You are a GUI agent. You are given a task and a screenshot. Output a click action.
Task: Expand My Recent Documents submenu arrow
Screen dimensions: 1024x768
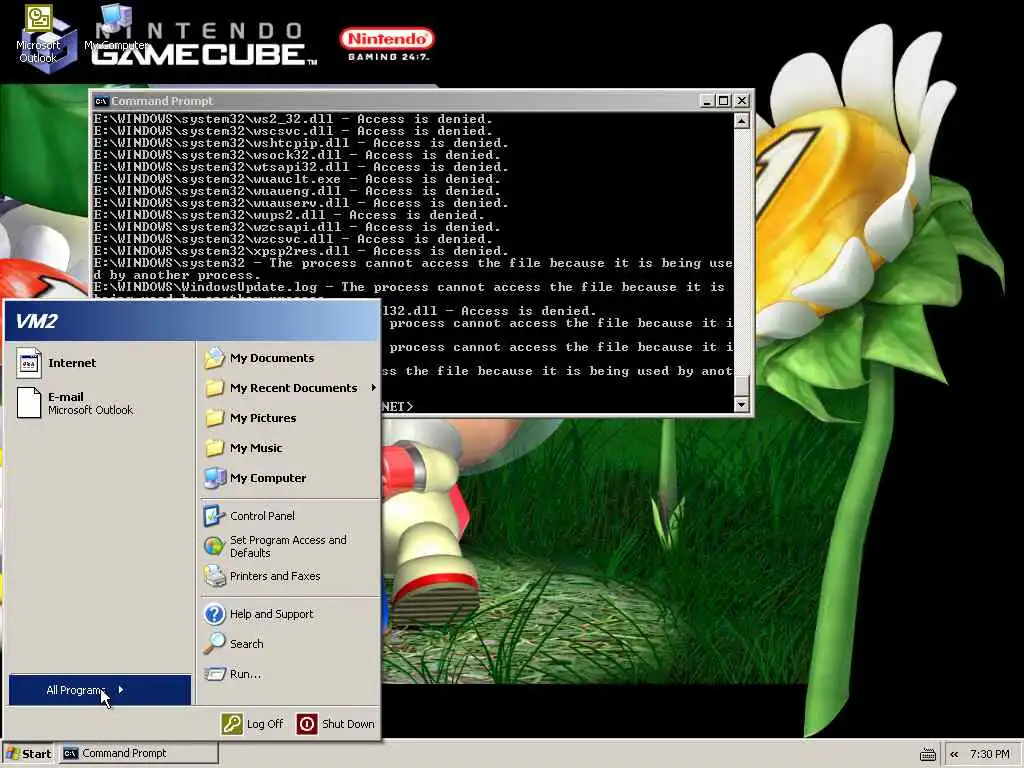point(374,388)
